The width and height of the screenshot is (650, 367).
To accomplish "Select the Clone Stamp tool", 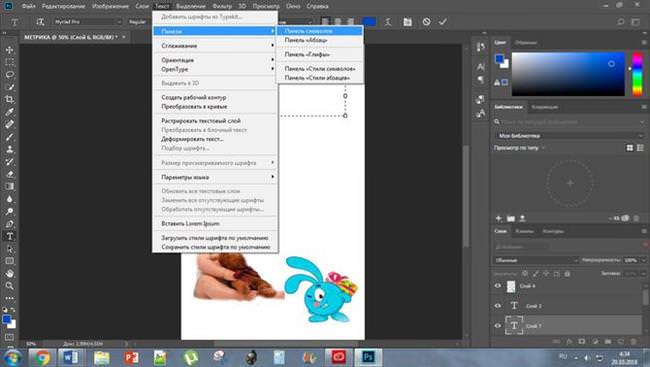I will 10,149.
